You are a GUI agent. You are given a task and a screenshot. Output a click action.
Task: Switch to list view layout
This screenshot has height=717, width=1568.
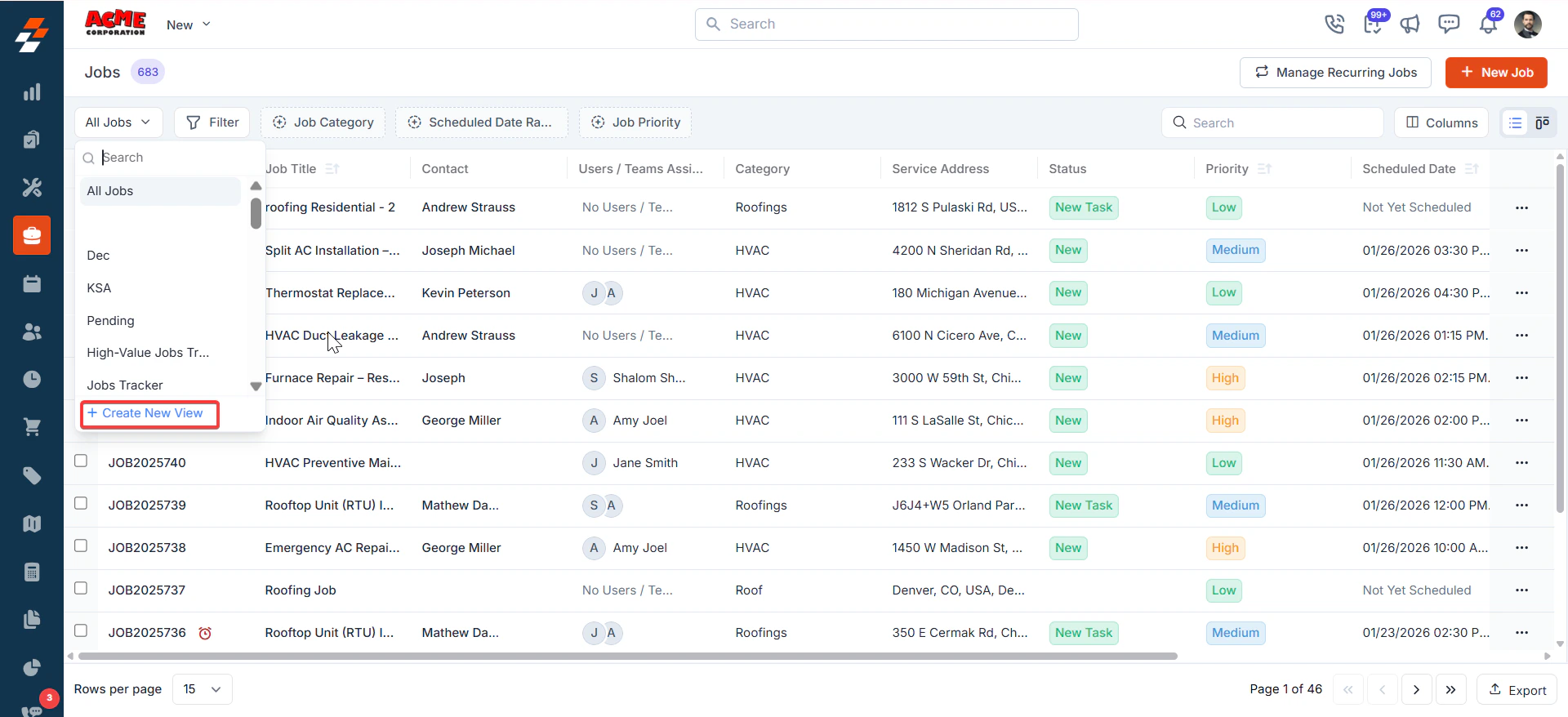1516,122
